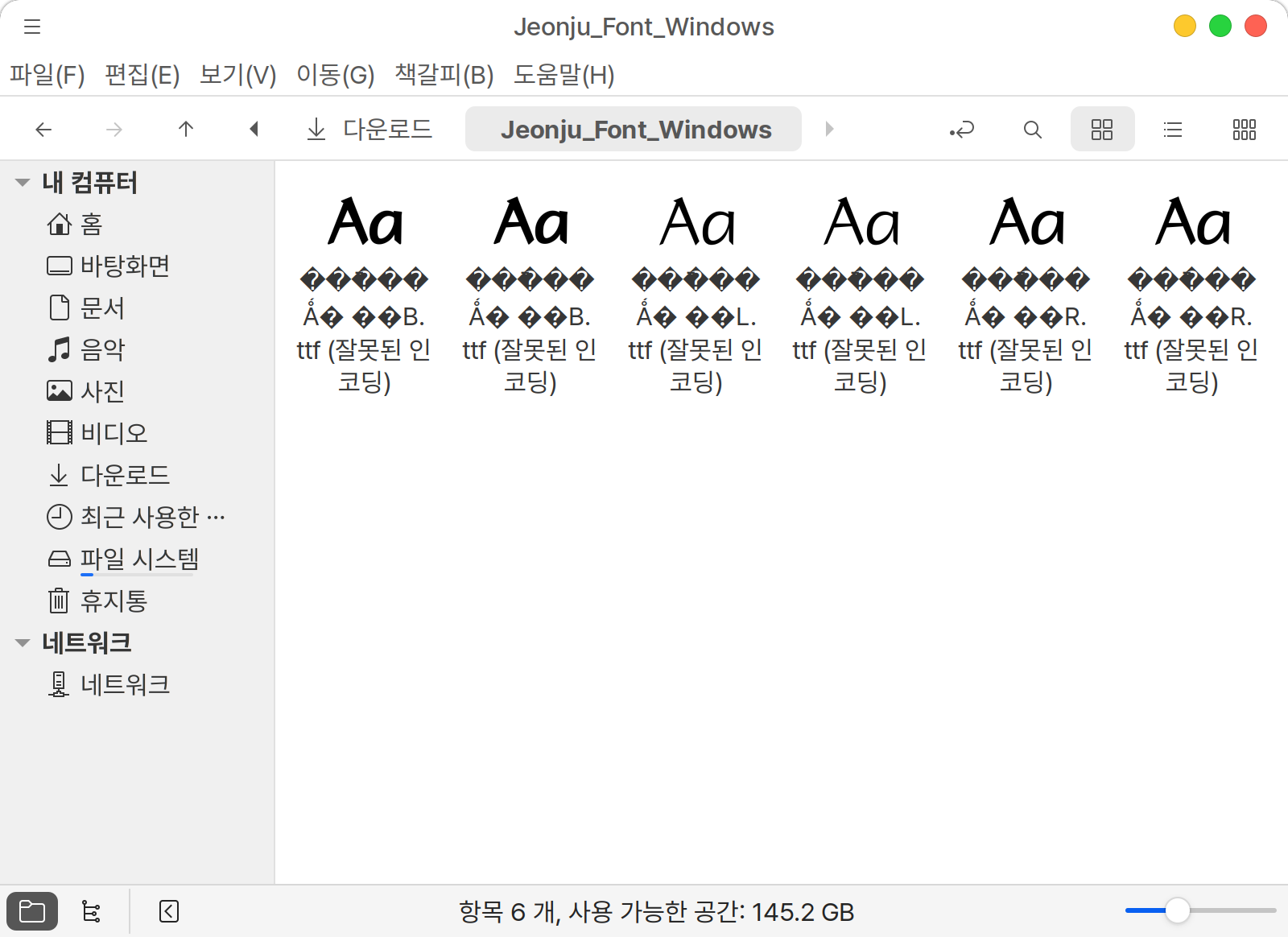The height and width of the screenshot is (937, 1288).
Task: Open 비디오 folder in sidebar
Action: pyautogui.click(x=137, y=433)
